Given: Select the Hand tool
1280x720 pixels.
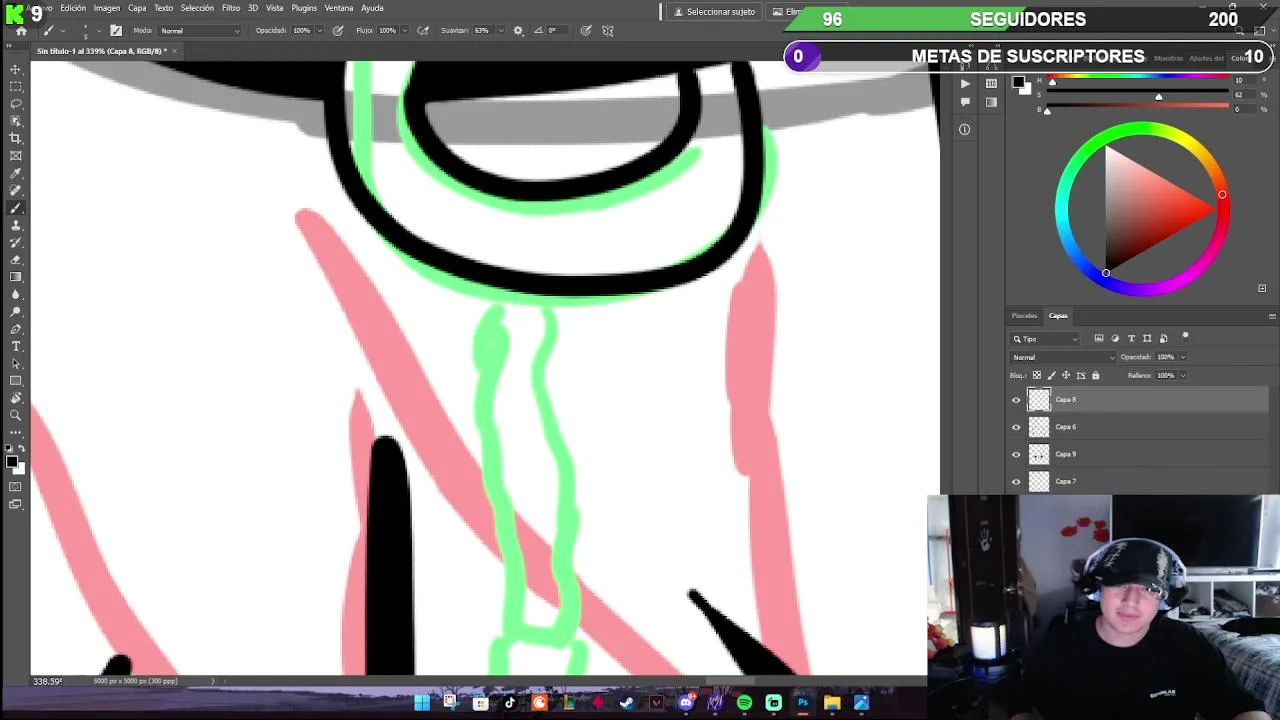Looking at the screenshot, I should [16, 398].
